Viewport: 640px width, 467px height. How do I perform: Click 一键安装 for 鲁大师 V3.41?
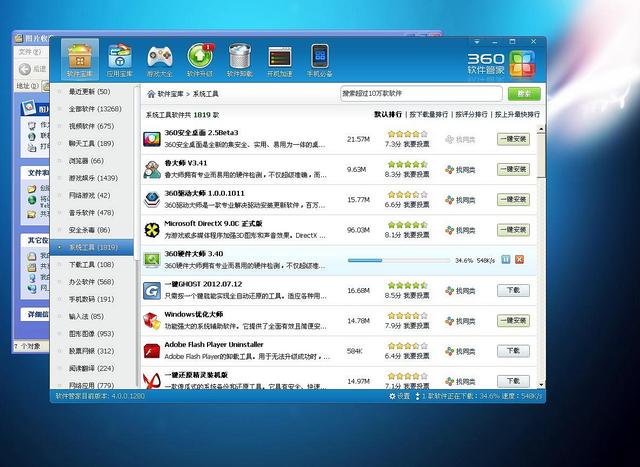pyautogui.click(x=513, y=169)
